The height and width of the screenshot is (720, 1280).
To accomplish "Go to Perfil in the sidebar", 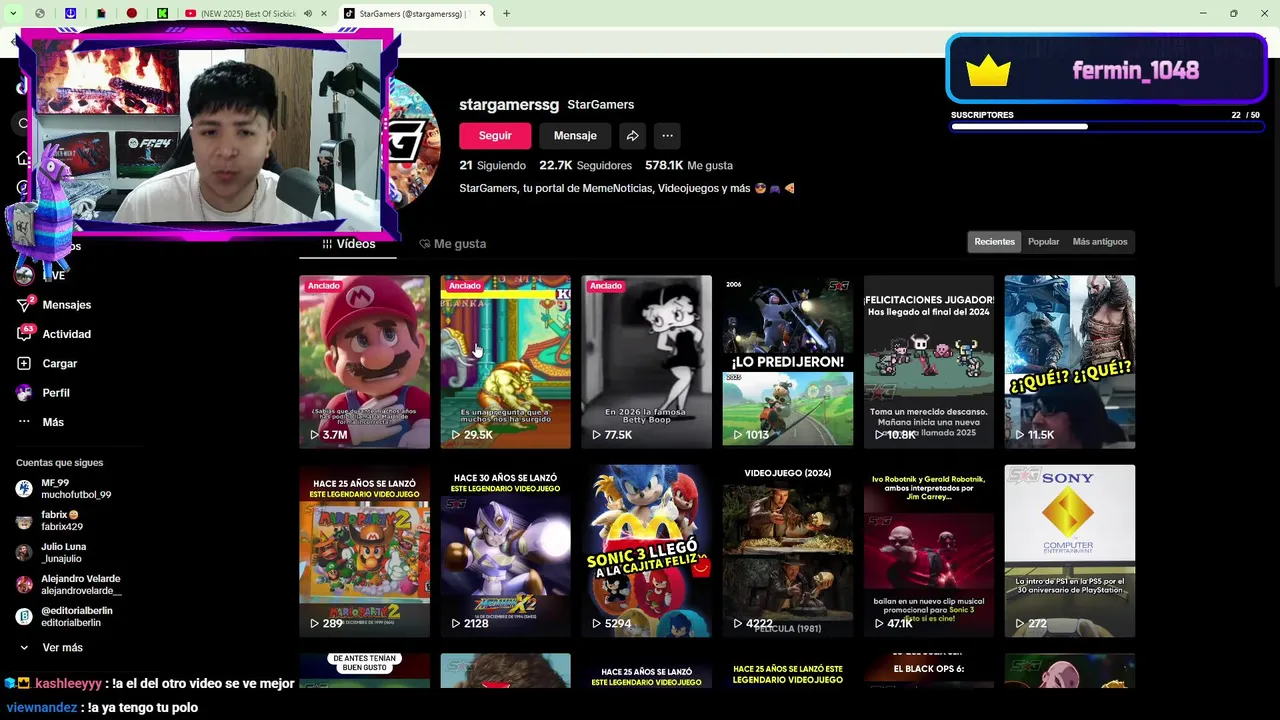I will click(43, 393).
